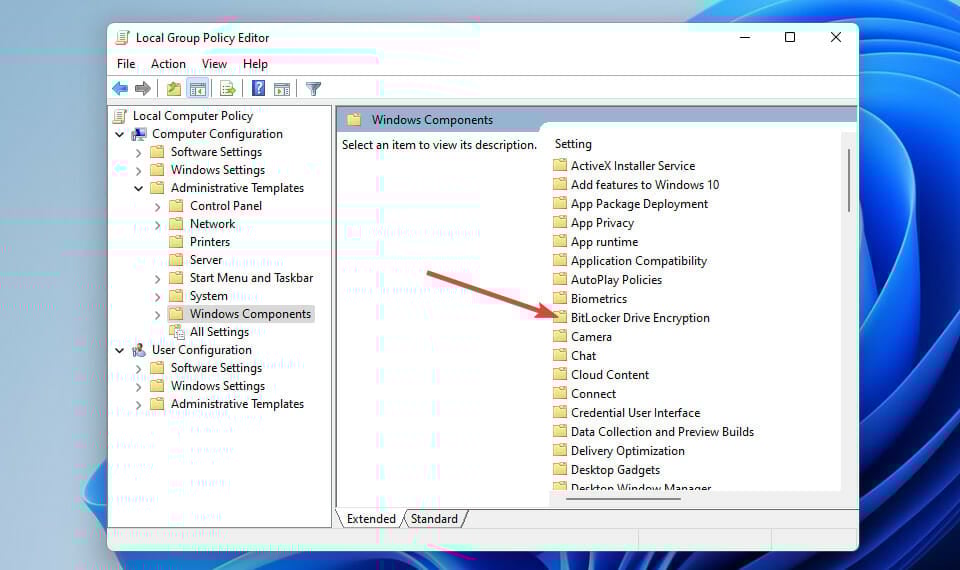Select Add features to Windows 10
This screenshot has width=960, height=570.
click(645, 184)
